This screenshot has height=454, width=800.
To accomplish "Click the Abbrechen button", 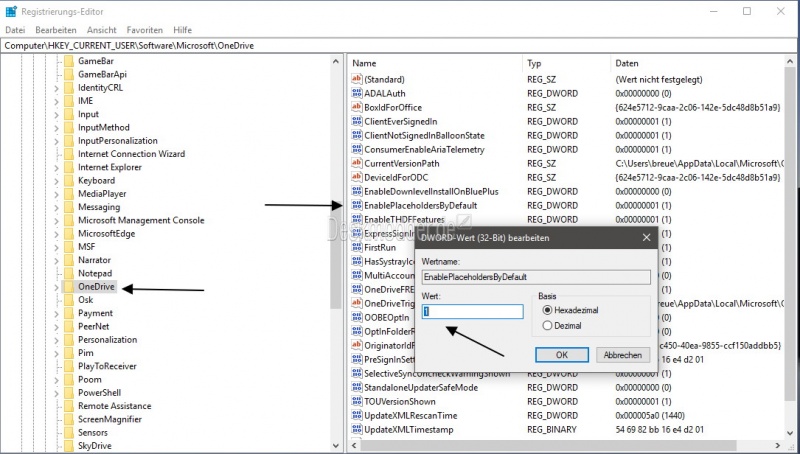I will [x=622, y=355].
